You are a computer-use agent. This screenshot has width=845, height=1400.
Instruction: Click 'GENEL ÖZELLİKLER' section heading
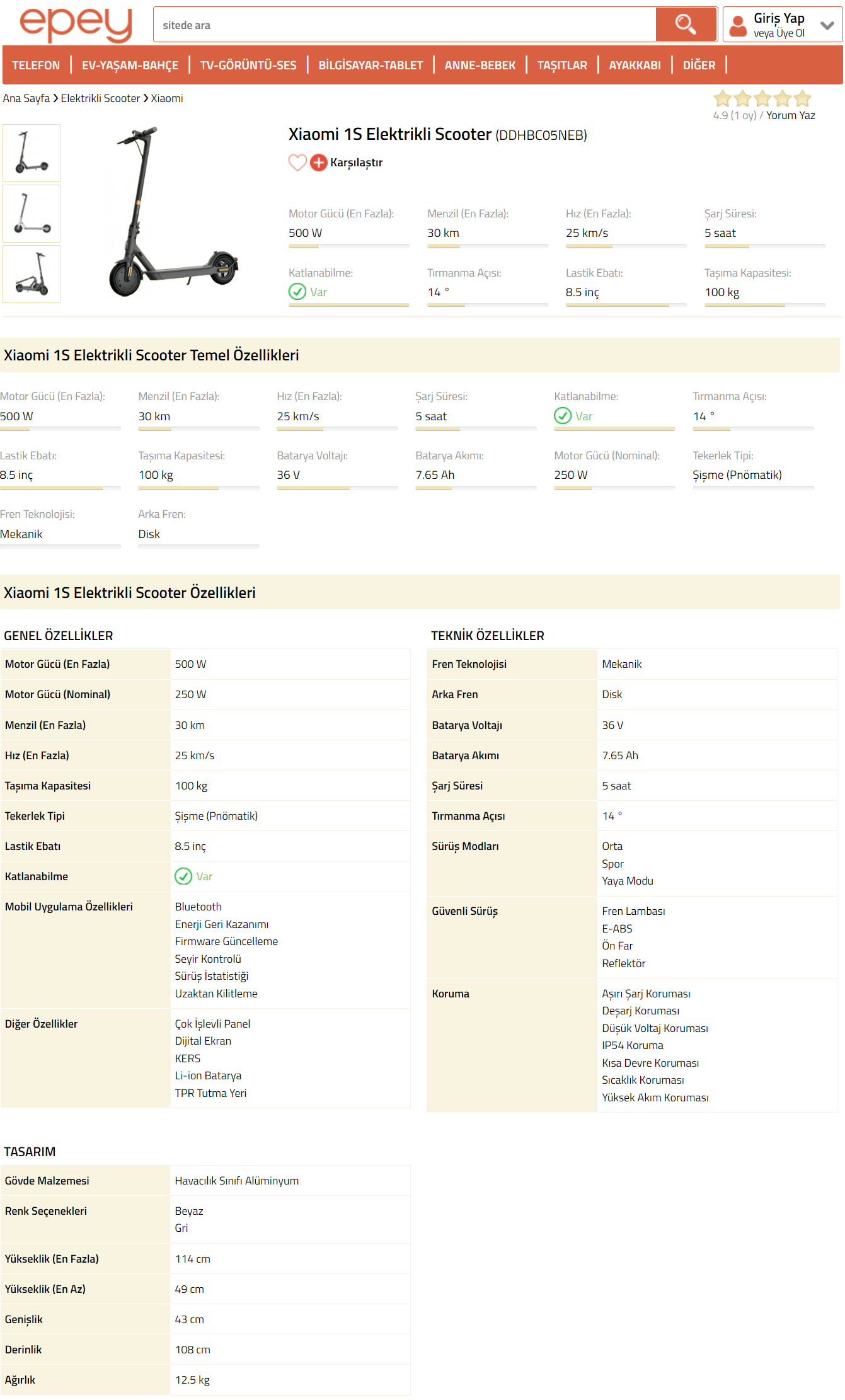pos(59,636)
